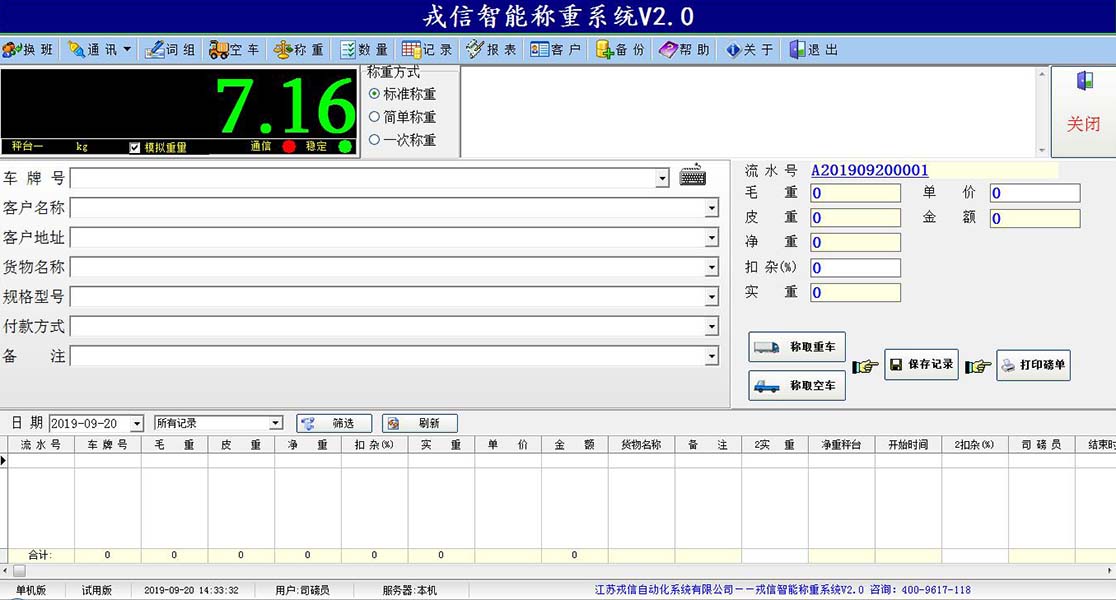Viewport: 1116px width, 600px height.
Task: Click the 称取空车 button
Action: pos(797,386)
